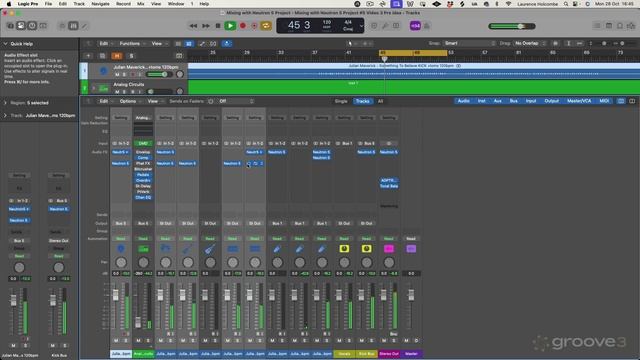The height and width of the screenshot is (360, 640).
Task: Toggle the MIDI channel strip filter
Action: (604, 101)
